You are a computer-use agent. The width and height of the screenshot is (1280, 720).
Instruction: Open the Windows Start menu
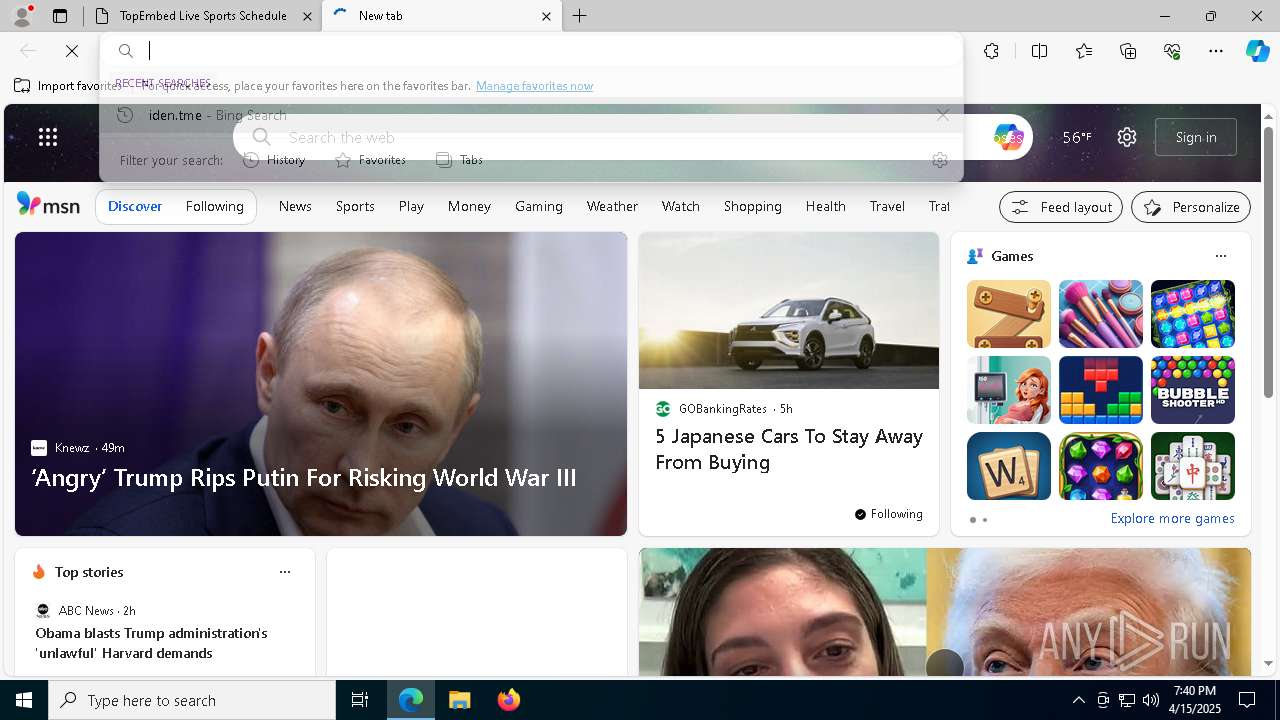tap(24, 700)
